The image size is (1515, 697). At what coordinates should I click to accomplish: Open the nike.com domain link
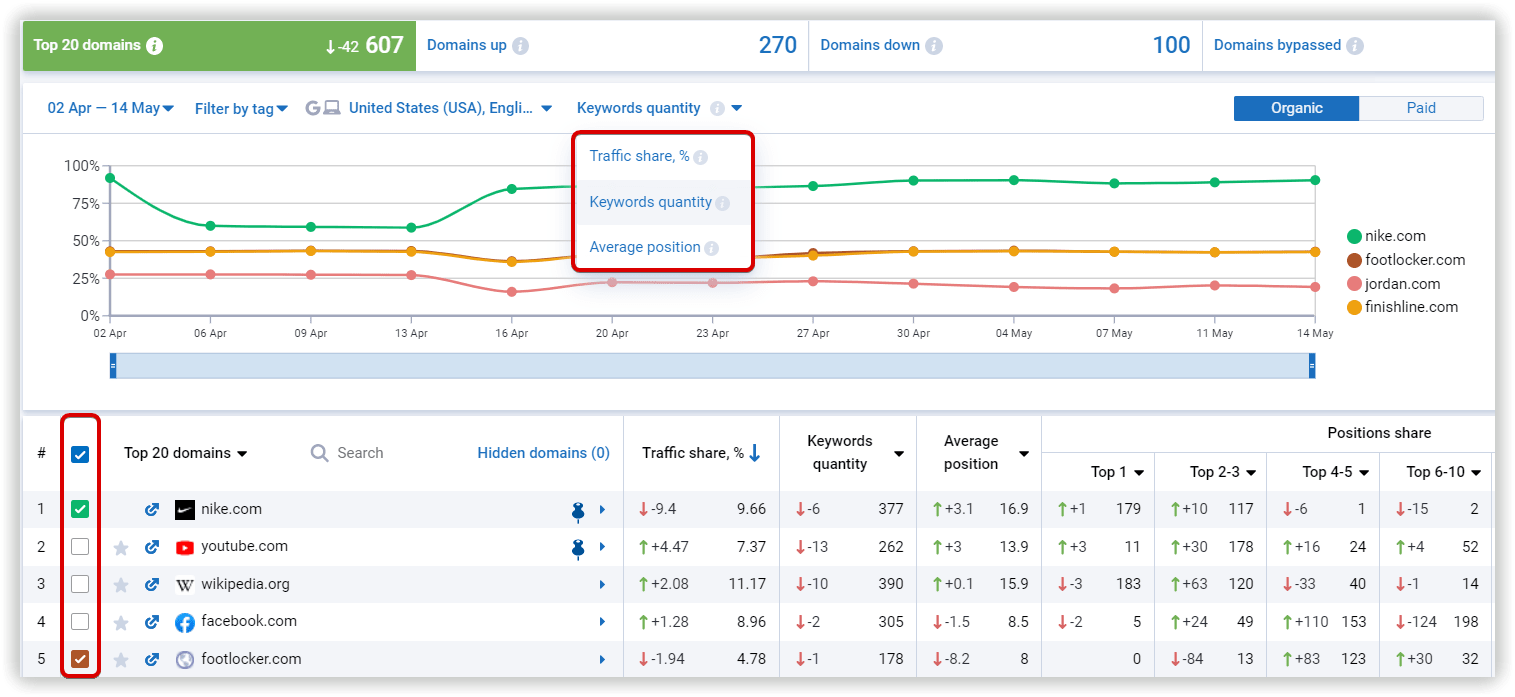[x=231, y=509]
